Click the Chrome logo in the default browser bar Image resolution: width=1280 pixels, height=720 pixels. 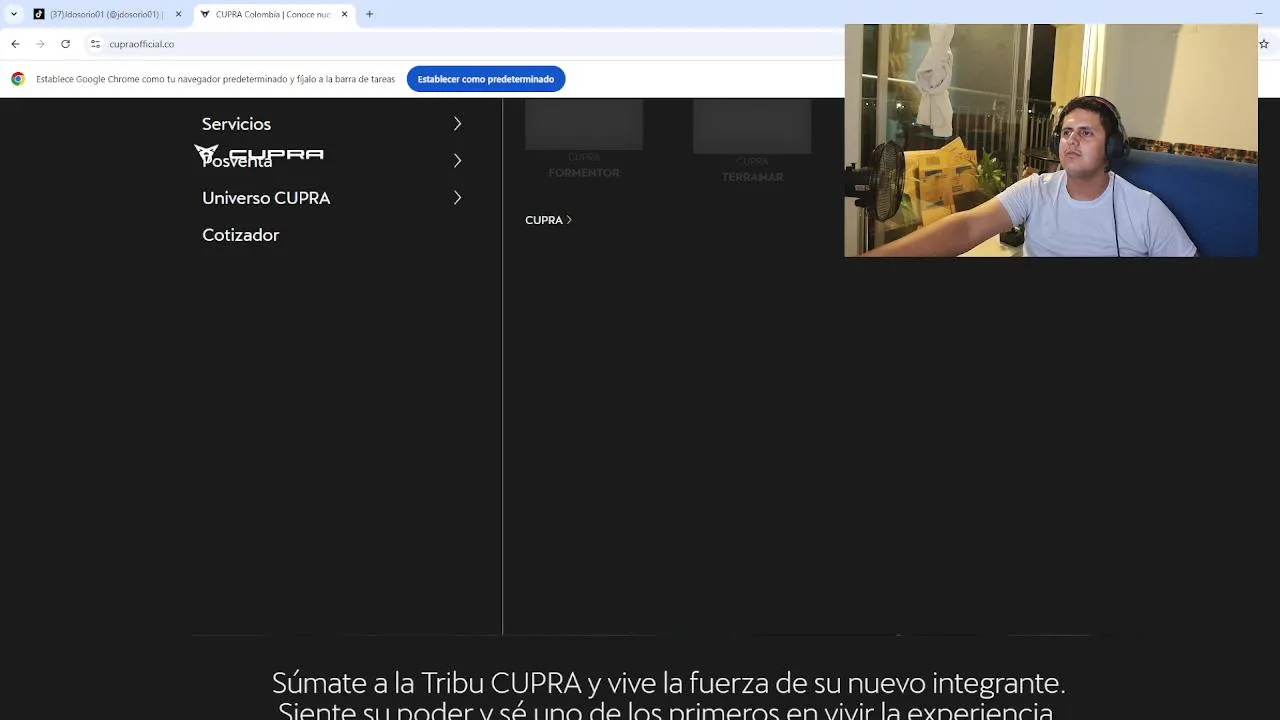pos(18,79)
